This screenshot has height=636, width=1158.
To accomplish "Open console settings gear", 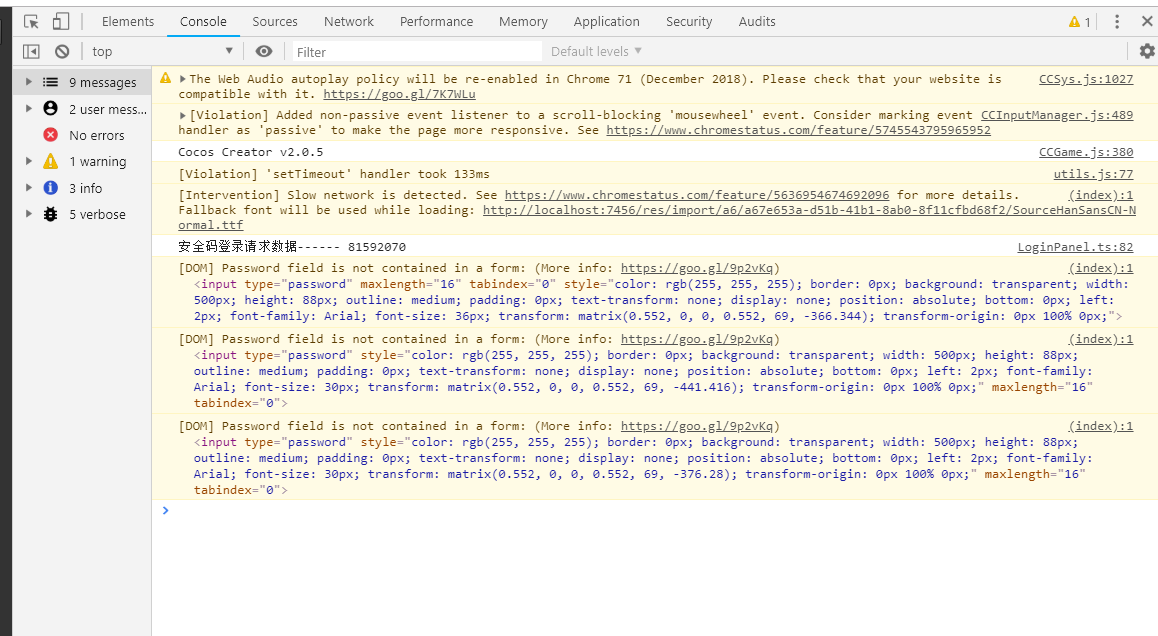I will (x=1147, y=51).
